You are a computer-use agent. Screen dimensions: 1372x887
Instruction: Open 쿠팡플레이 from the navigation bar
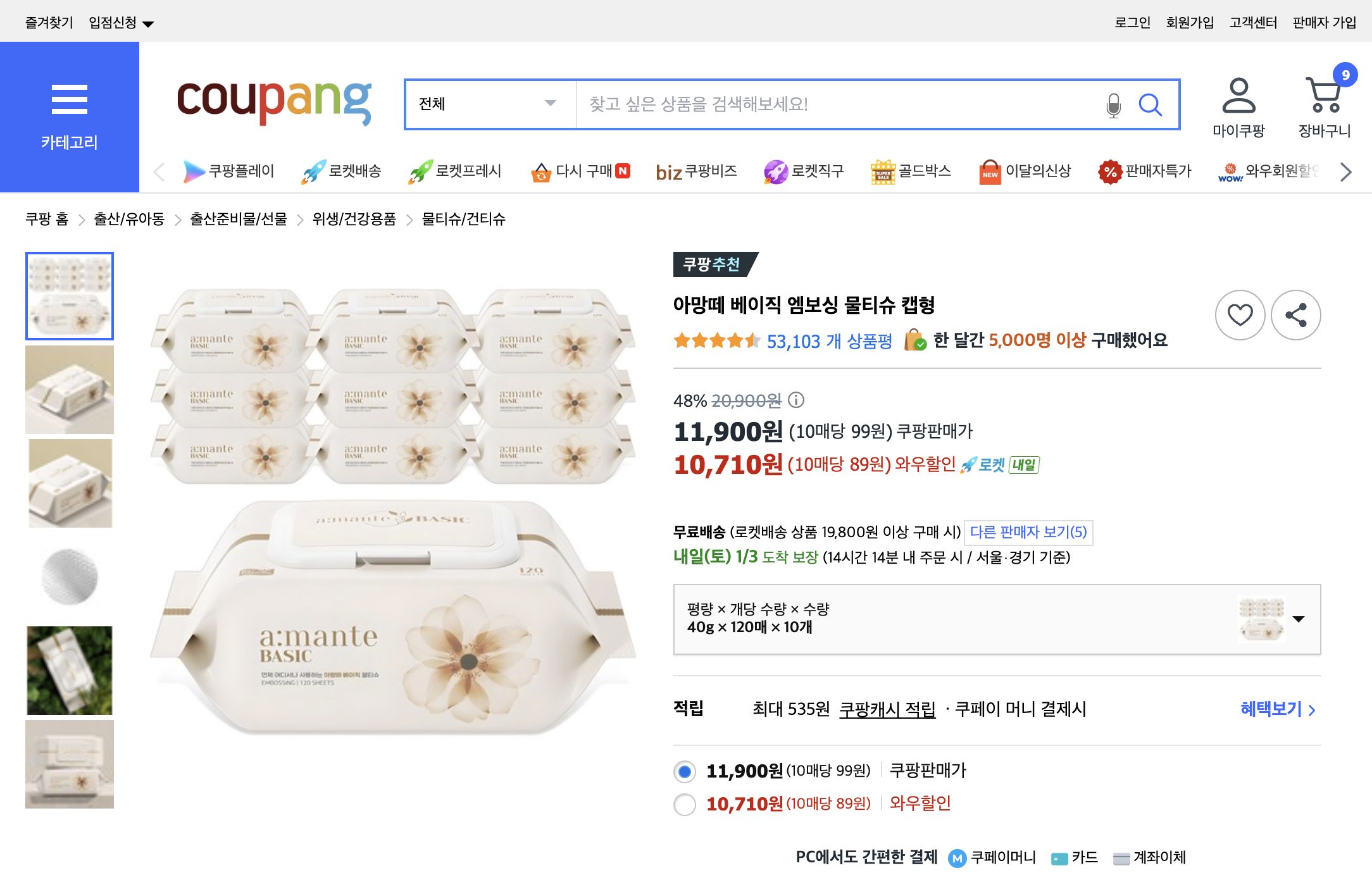[230, 171]
